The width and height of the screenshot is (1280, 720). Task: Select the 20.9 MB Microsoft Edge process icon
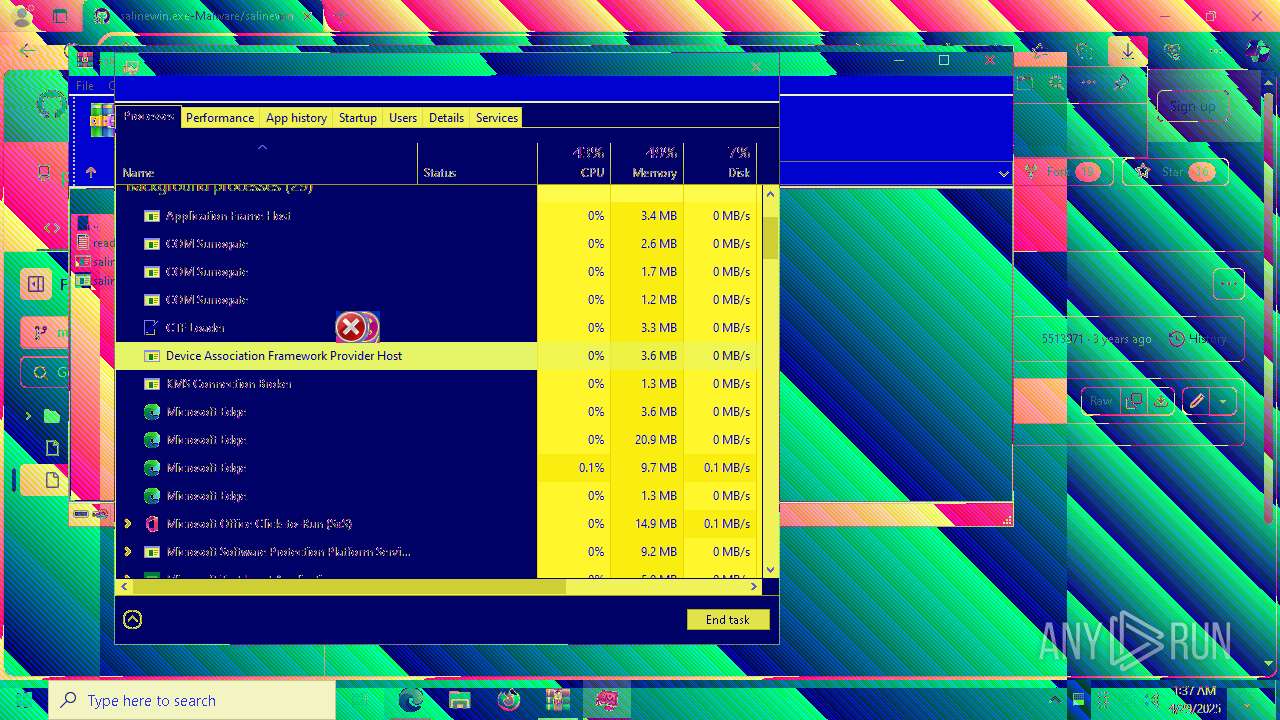[152, 439]
